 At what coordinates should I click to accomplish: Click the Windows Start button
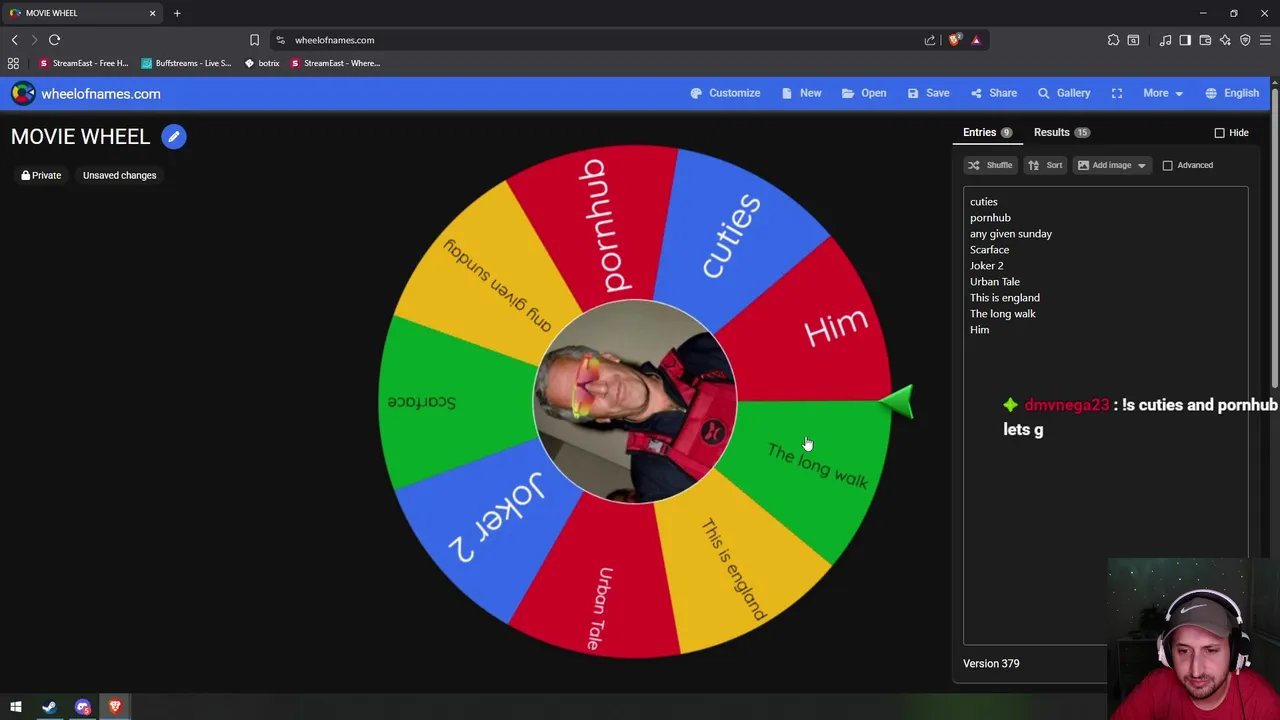16,707
